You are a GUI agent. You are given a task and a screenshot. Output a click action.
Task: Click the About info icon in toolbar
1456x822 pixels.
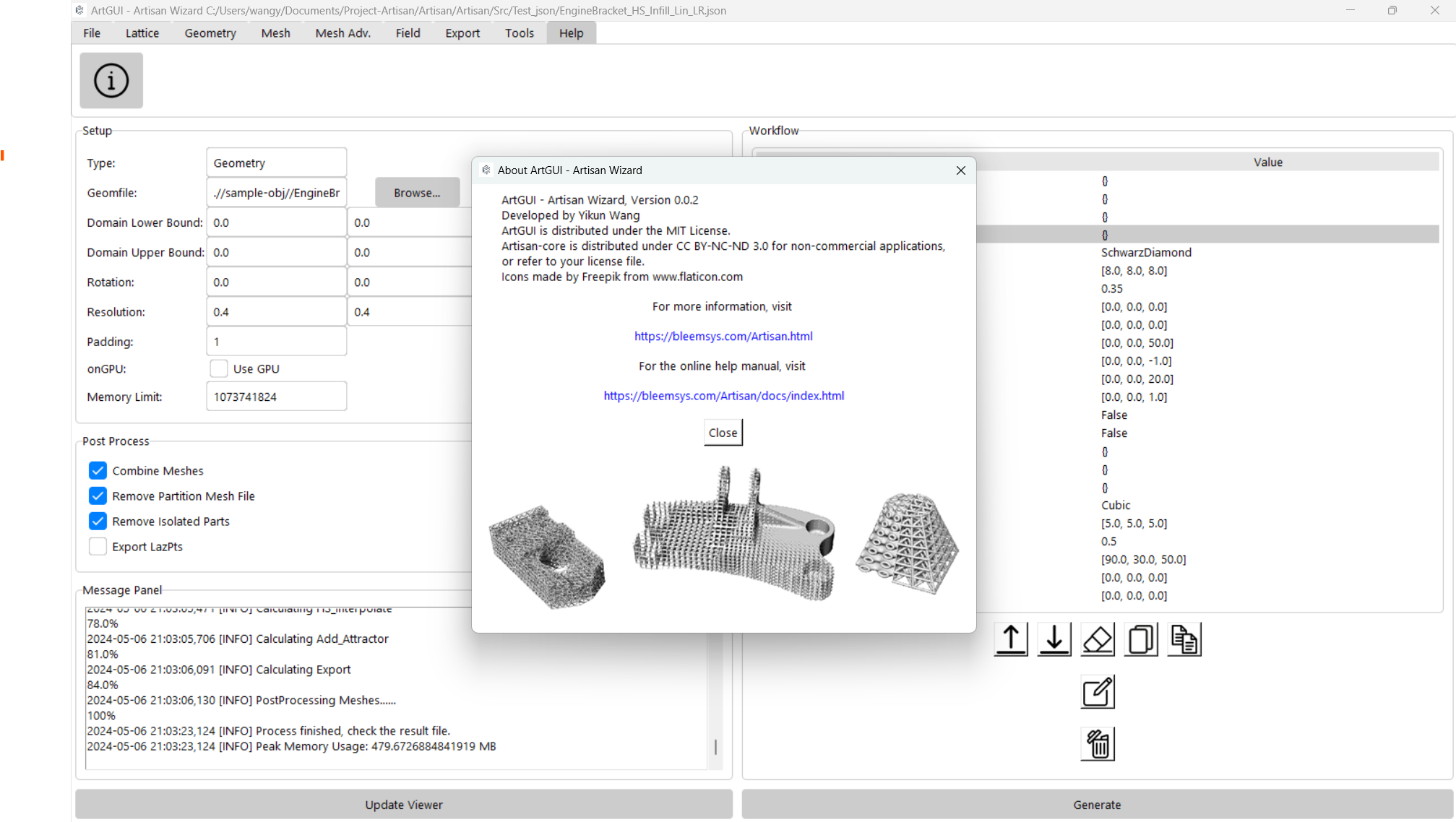click(x=111, y=80)
